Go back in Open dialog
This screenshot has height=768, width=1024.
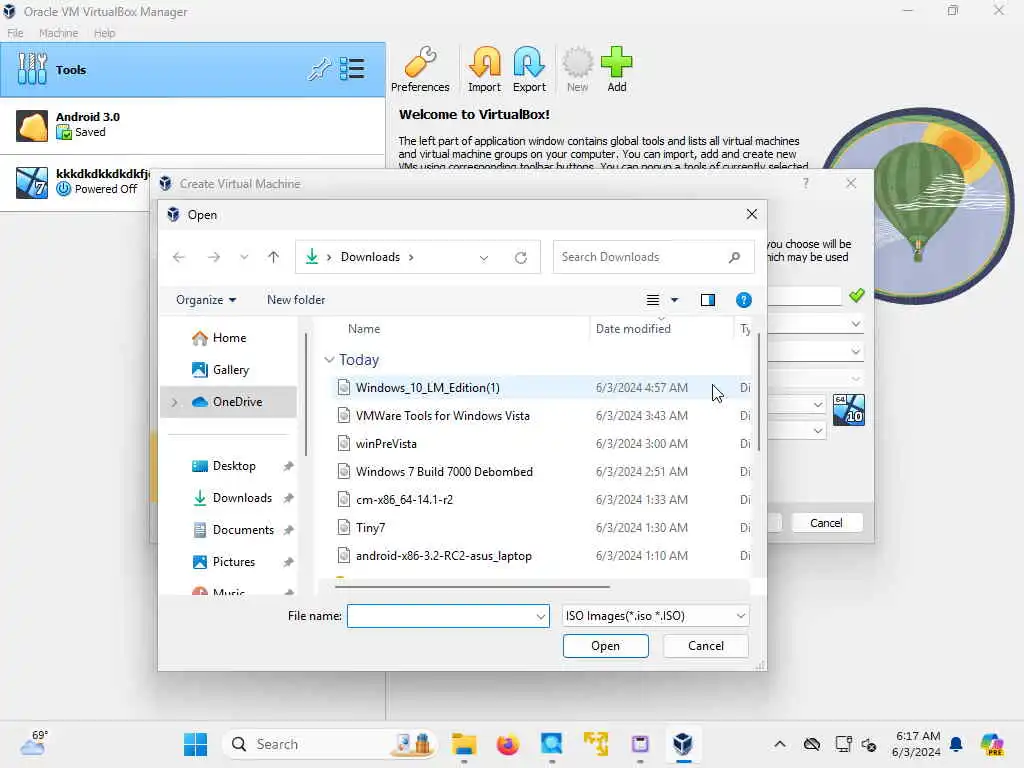[179, 257]
